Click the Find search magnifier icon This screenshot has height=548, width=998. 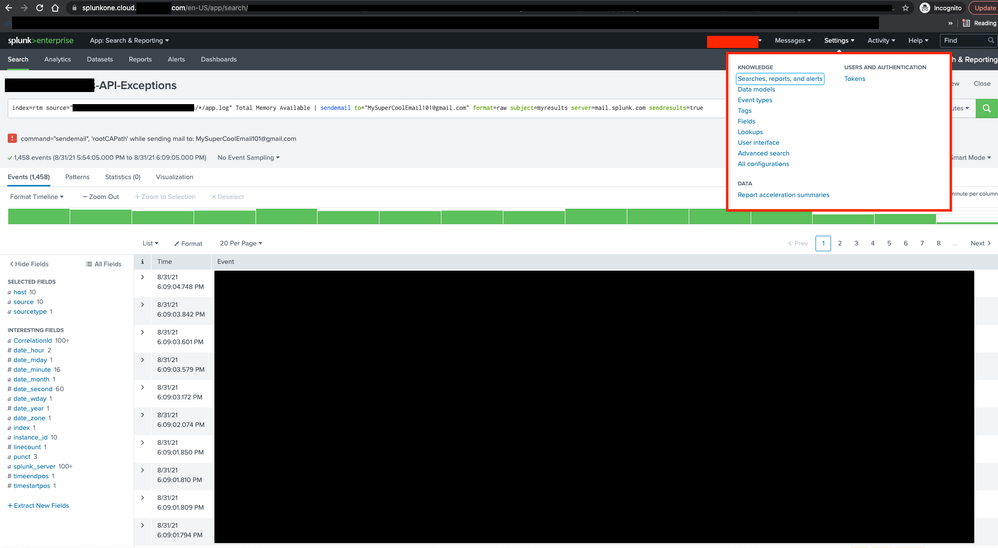990,40
